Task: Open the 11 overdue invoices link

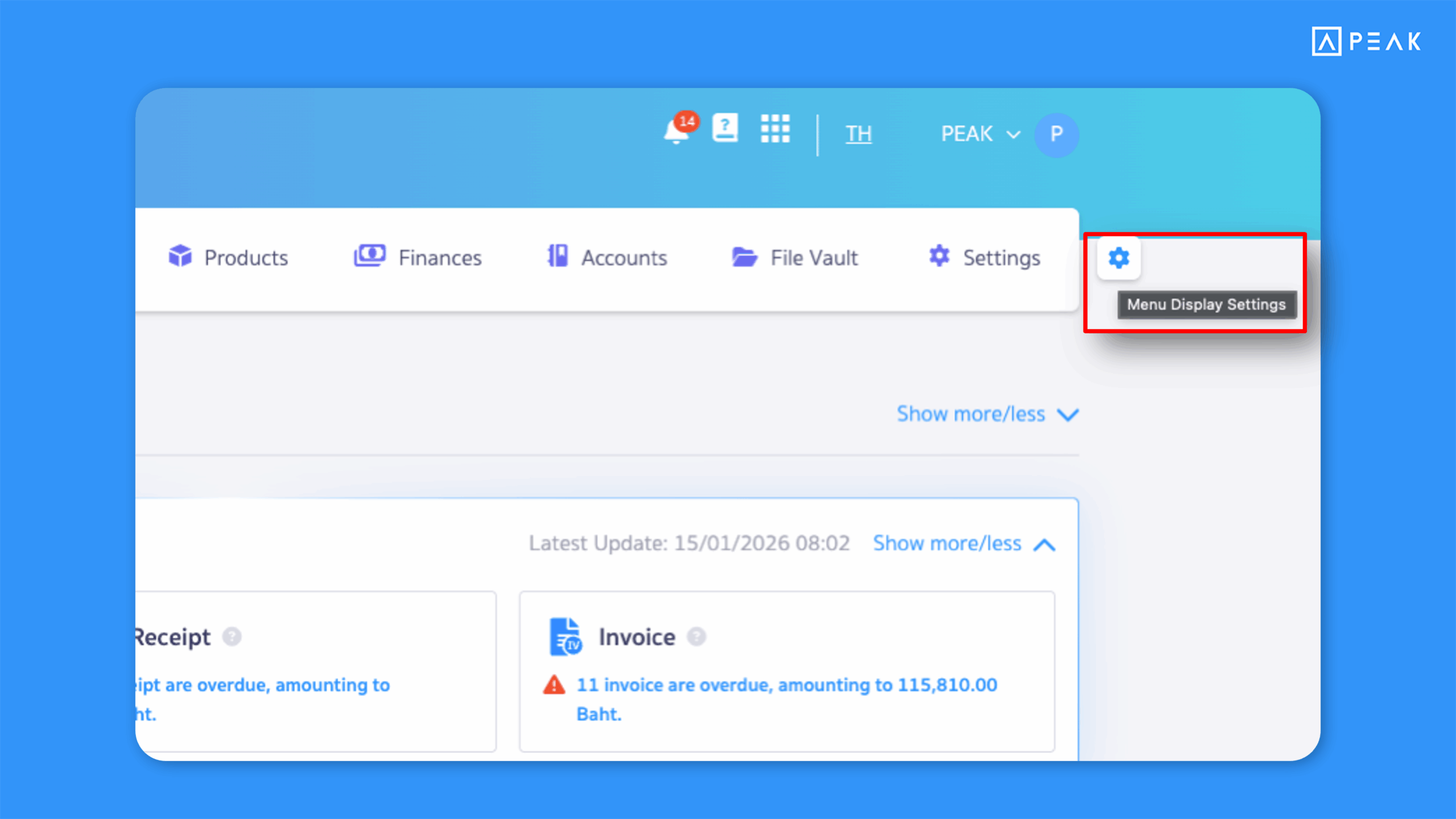Action: [787, 685]
